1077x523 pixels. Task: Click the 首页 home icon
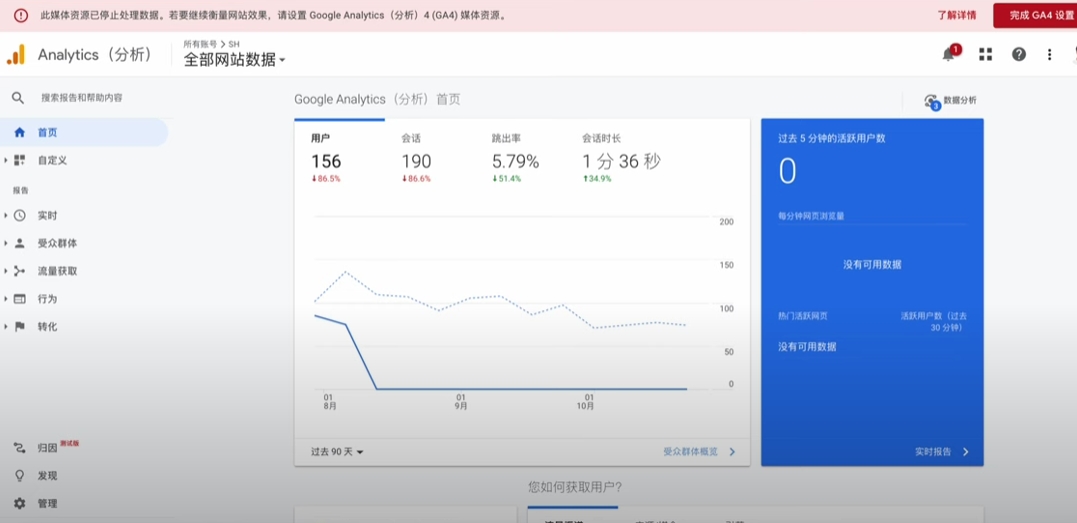coord(19,133)
